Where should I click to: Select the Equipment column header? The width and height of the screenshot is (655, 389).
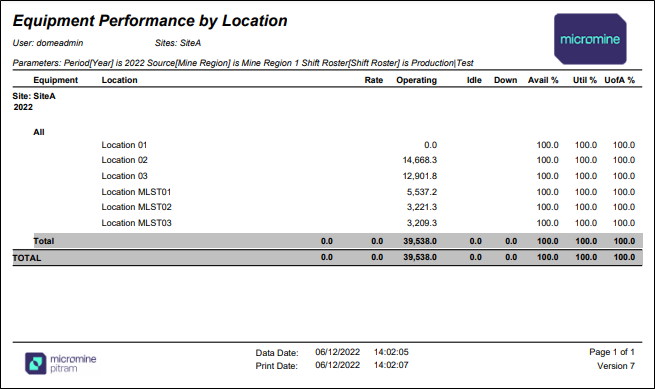coord(56,80)
